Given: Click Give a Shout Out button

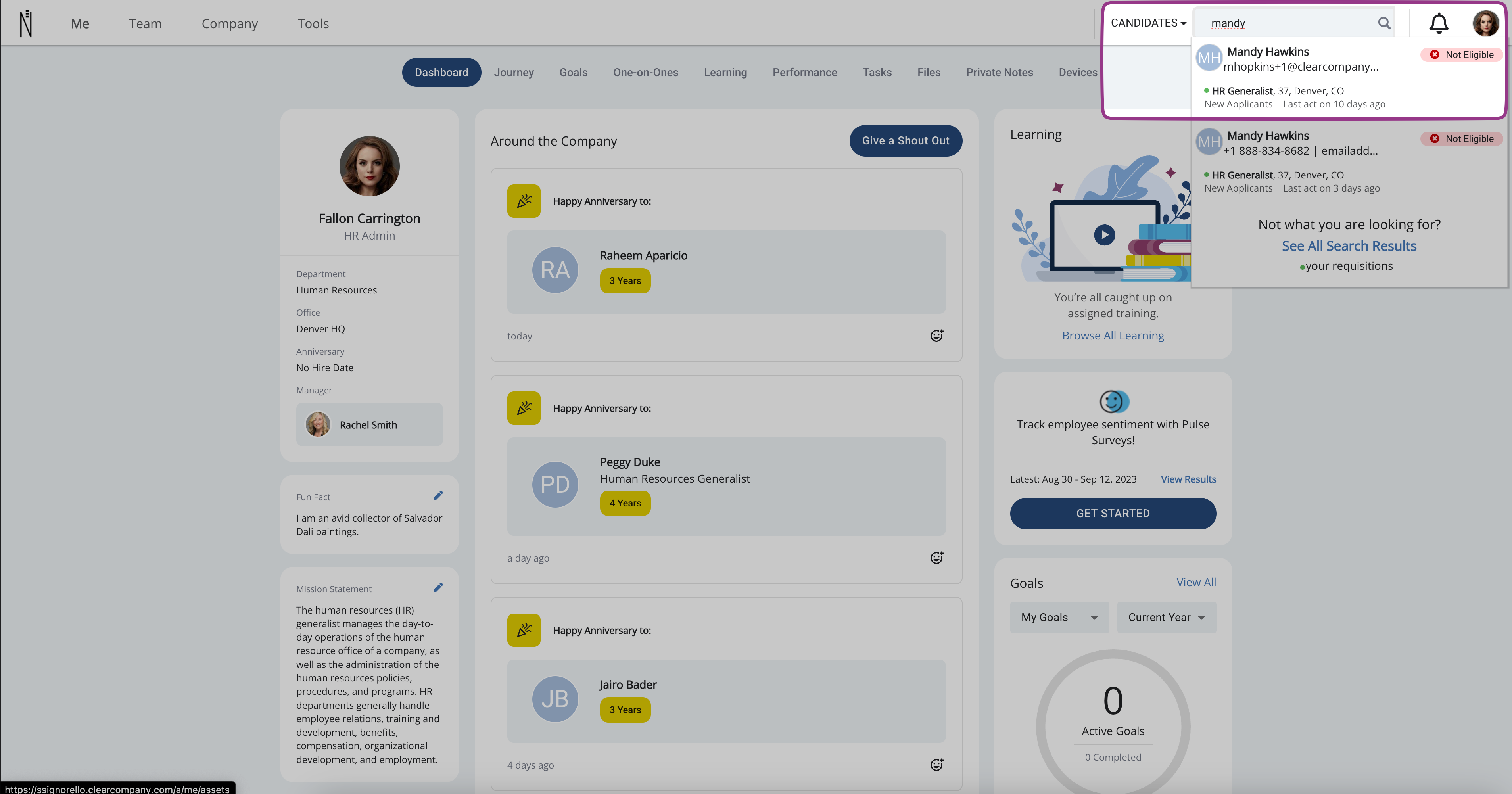Looking at the screenshot, I should coord(906,141).
